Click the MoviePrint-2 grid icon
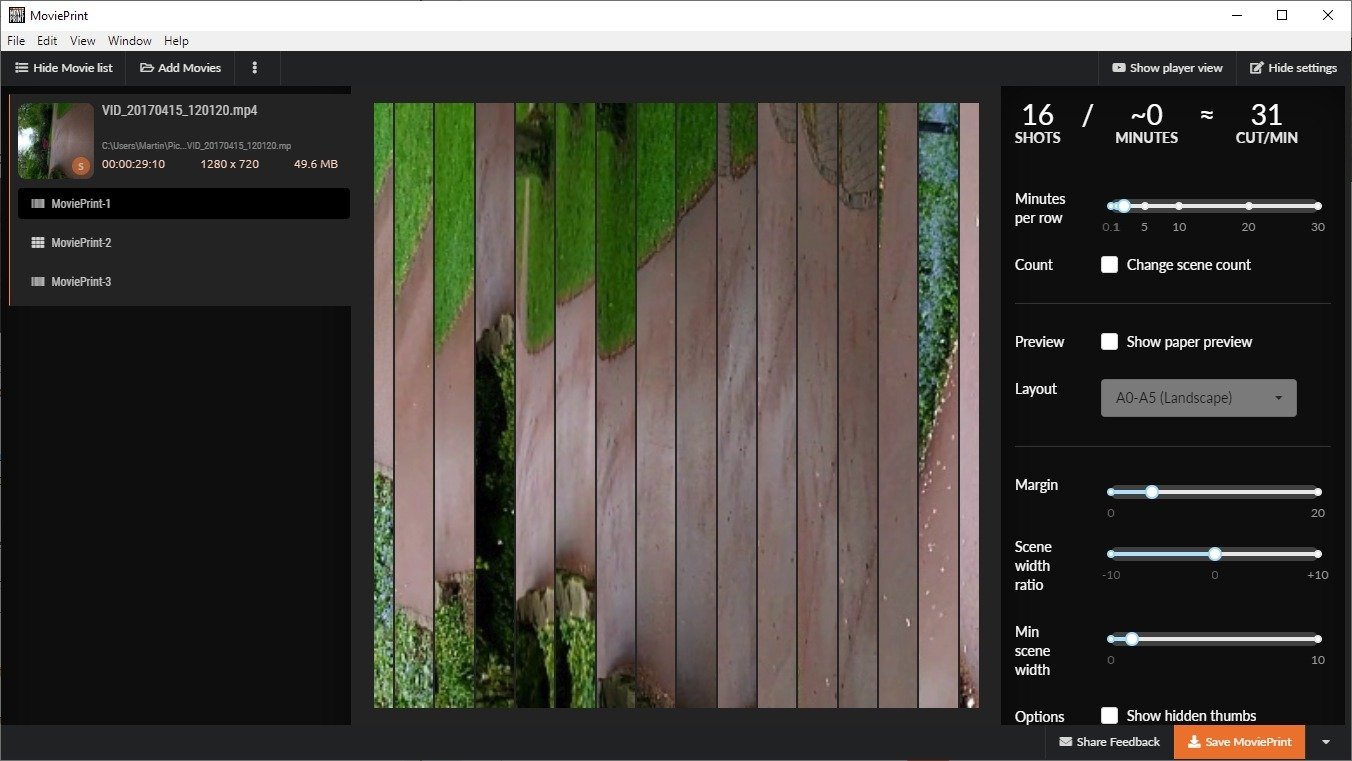The height and width of the screenshot is (761, 1352). [38, 243]
